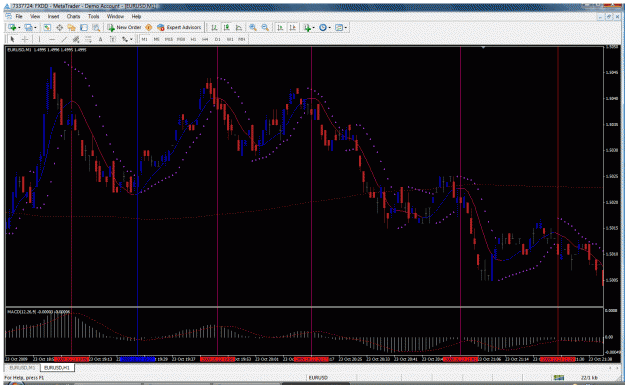Click the chart shift triangle marker at top
The image size is (625, 385).
point(483,47)
